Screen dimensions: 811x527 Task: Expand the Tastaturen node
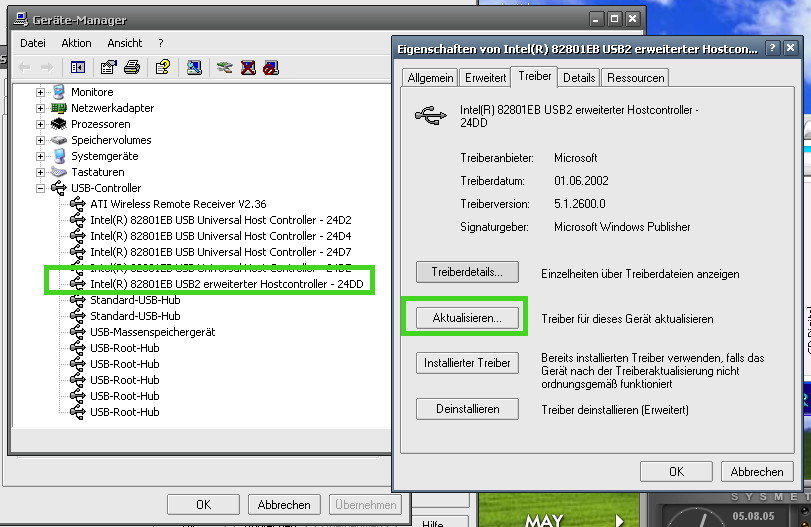(x=40, y=173)
